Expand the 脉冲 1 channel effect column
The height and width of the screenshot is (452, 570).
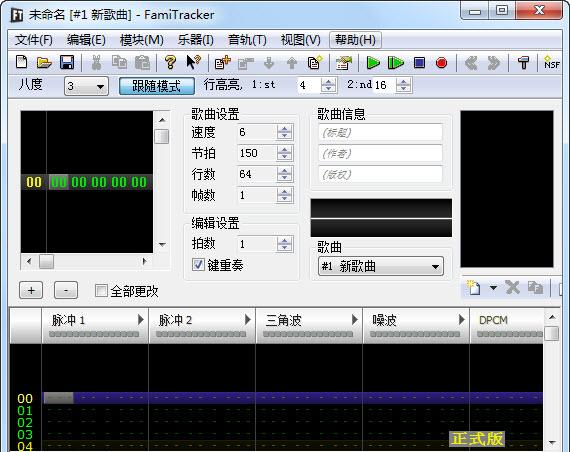pyautogui.click(x=141, y=320)
